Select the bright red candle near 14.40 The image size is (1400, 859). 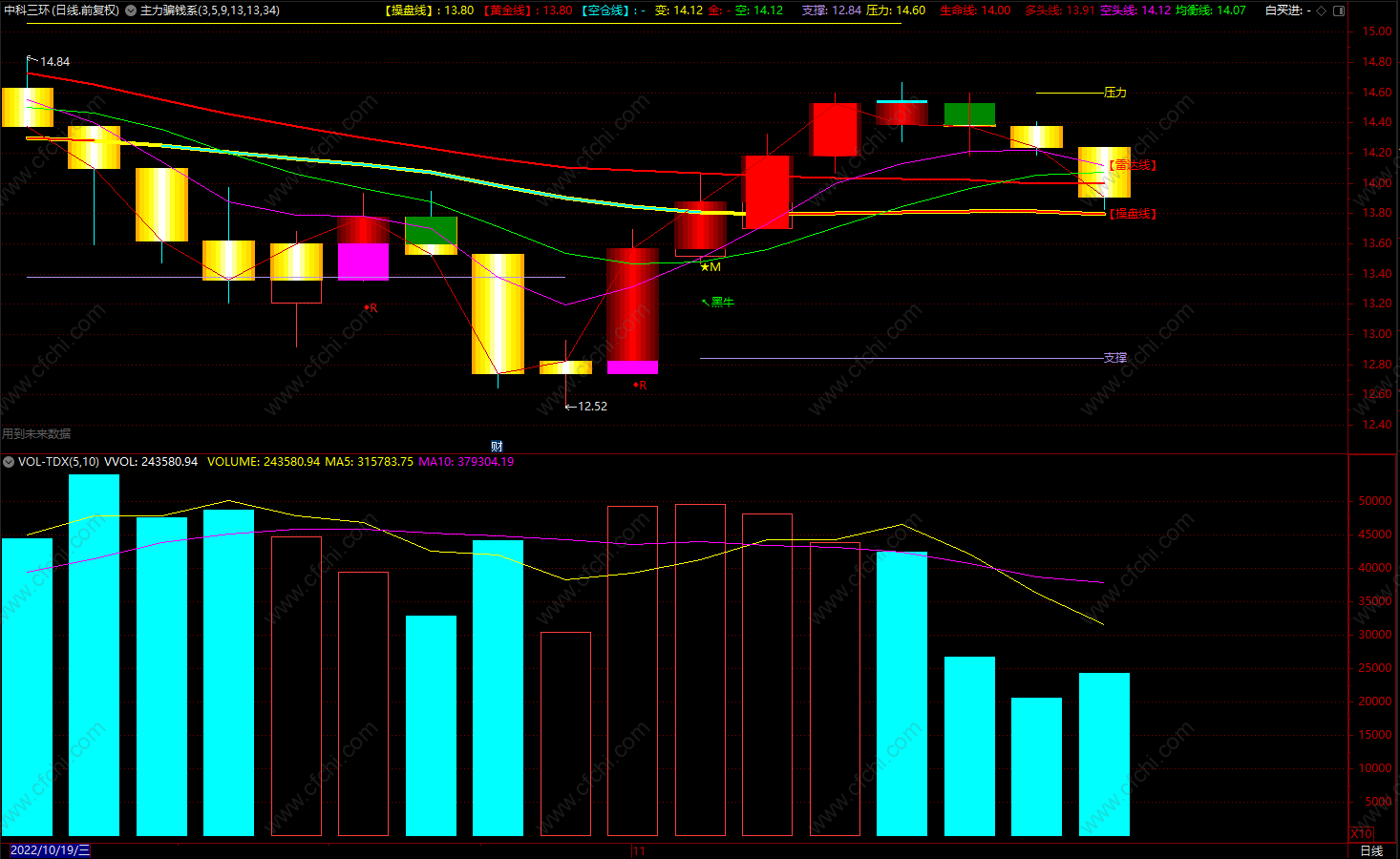pos(835,129)
